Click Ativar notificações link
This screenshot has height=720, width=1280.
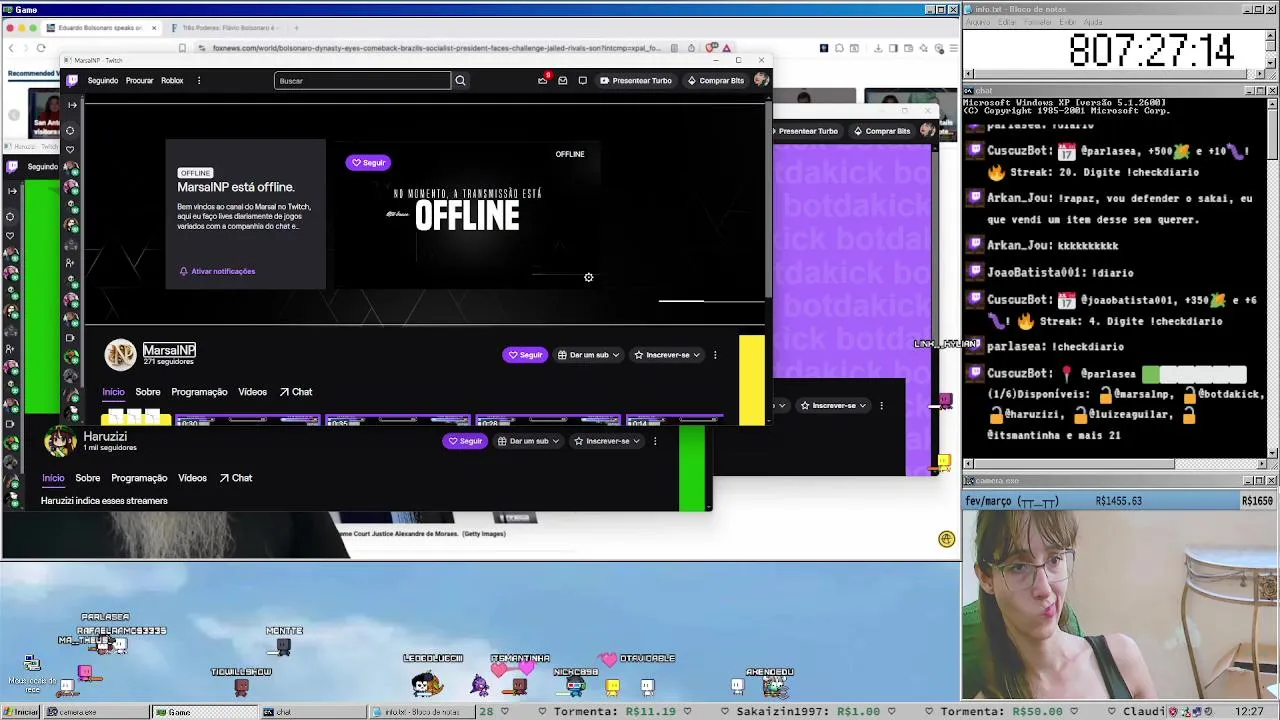click(217, 271)
